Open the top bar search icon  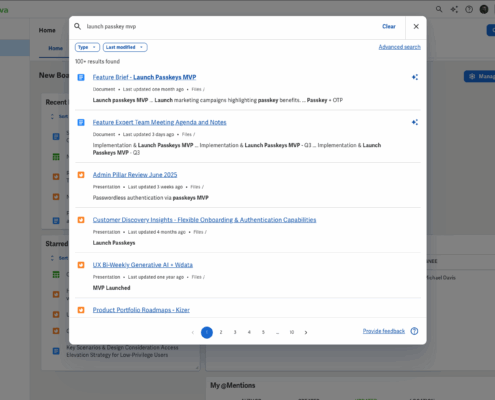click(x=439, y=9)
